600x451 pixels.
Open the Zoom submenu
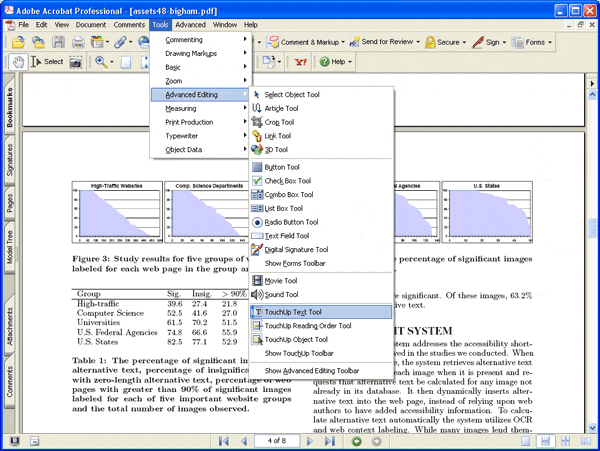[x=201, y=81]
